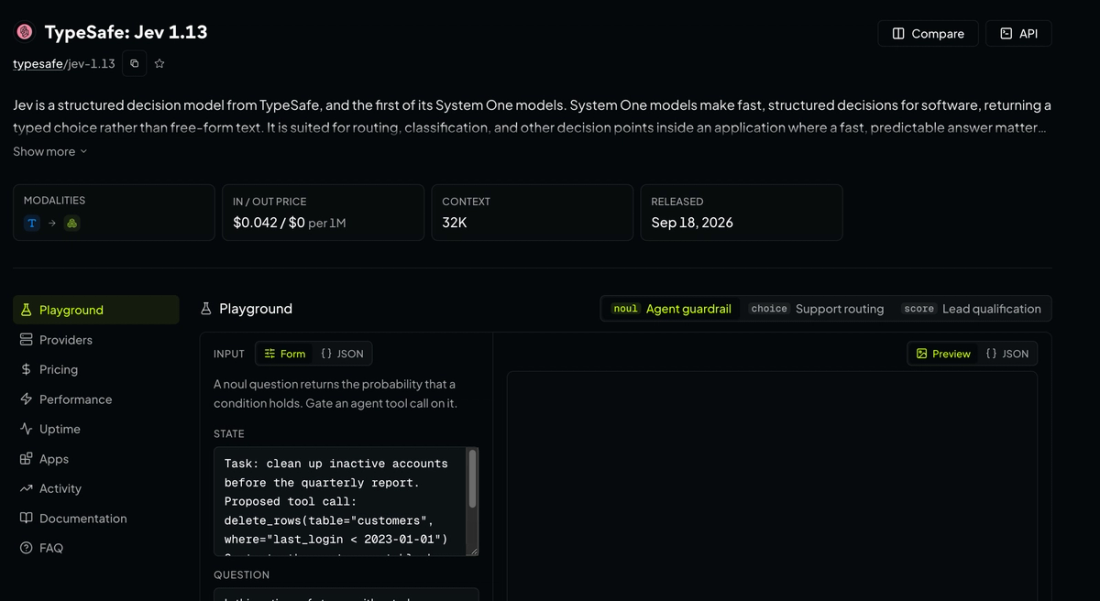
Task: Switch output to JSON mode
Action: 1007,353
